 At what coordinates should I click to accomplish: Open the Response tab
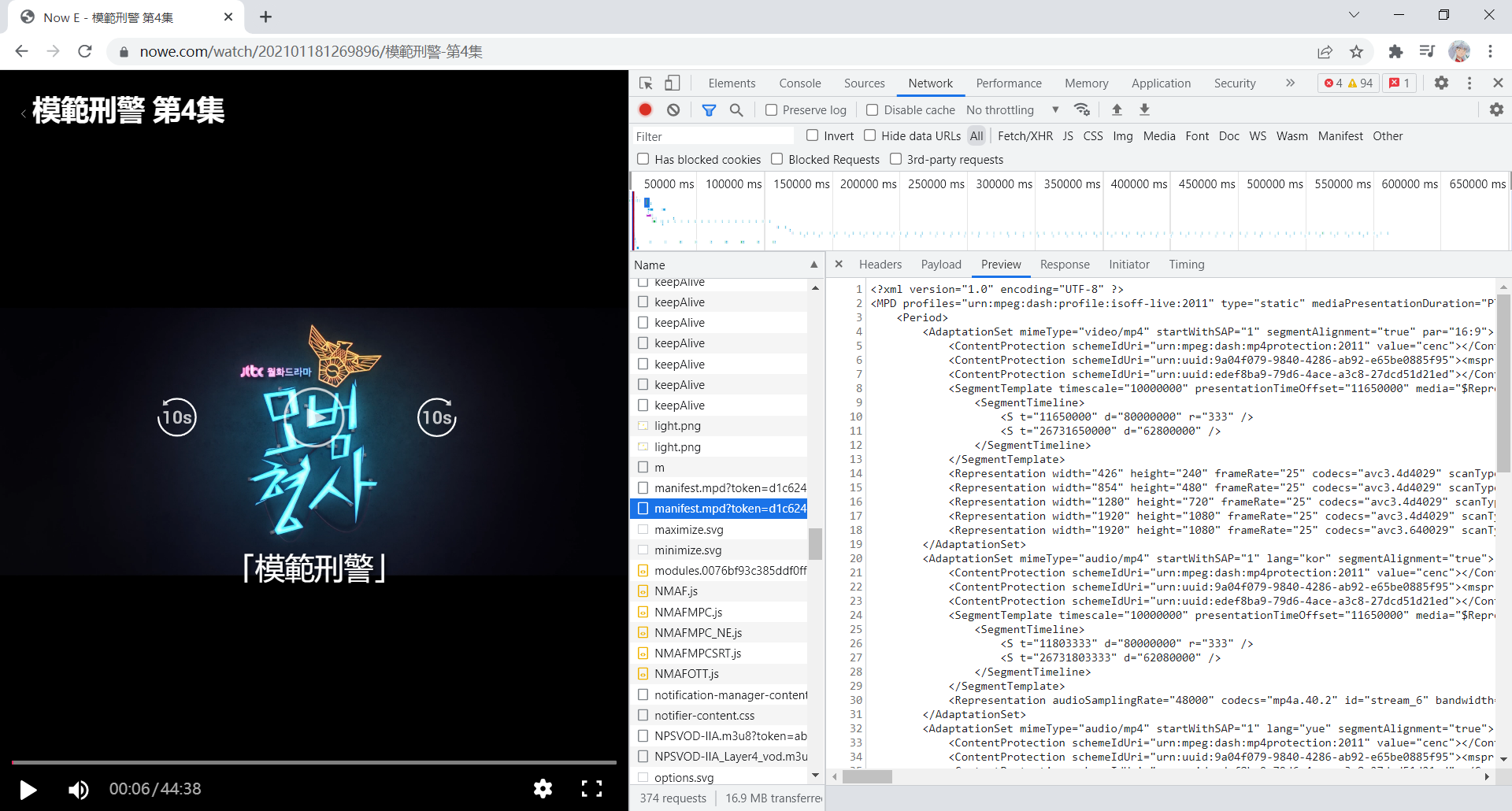pos(1064,265)
